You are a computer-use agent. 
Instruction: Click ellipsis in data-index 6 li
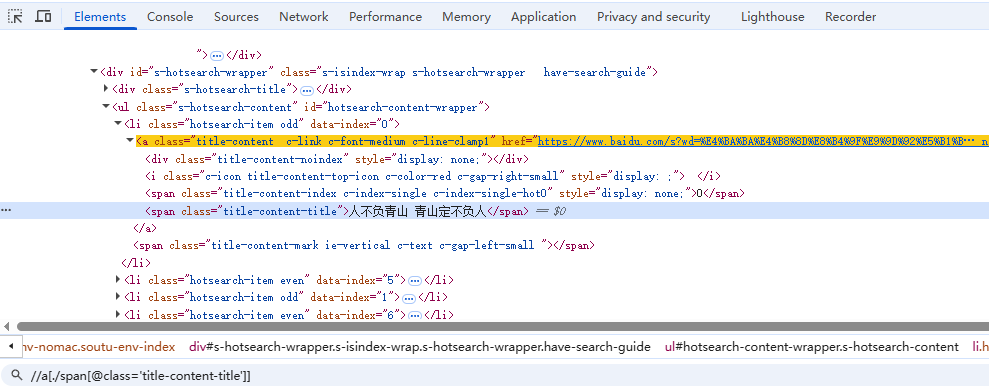(x=414, y=315)
